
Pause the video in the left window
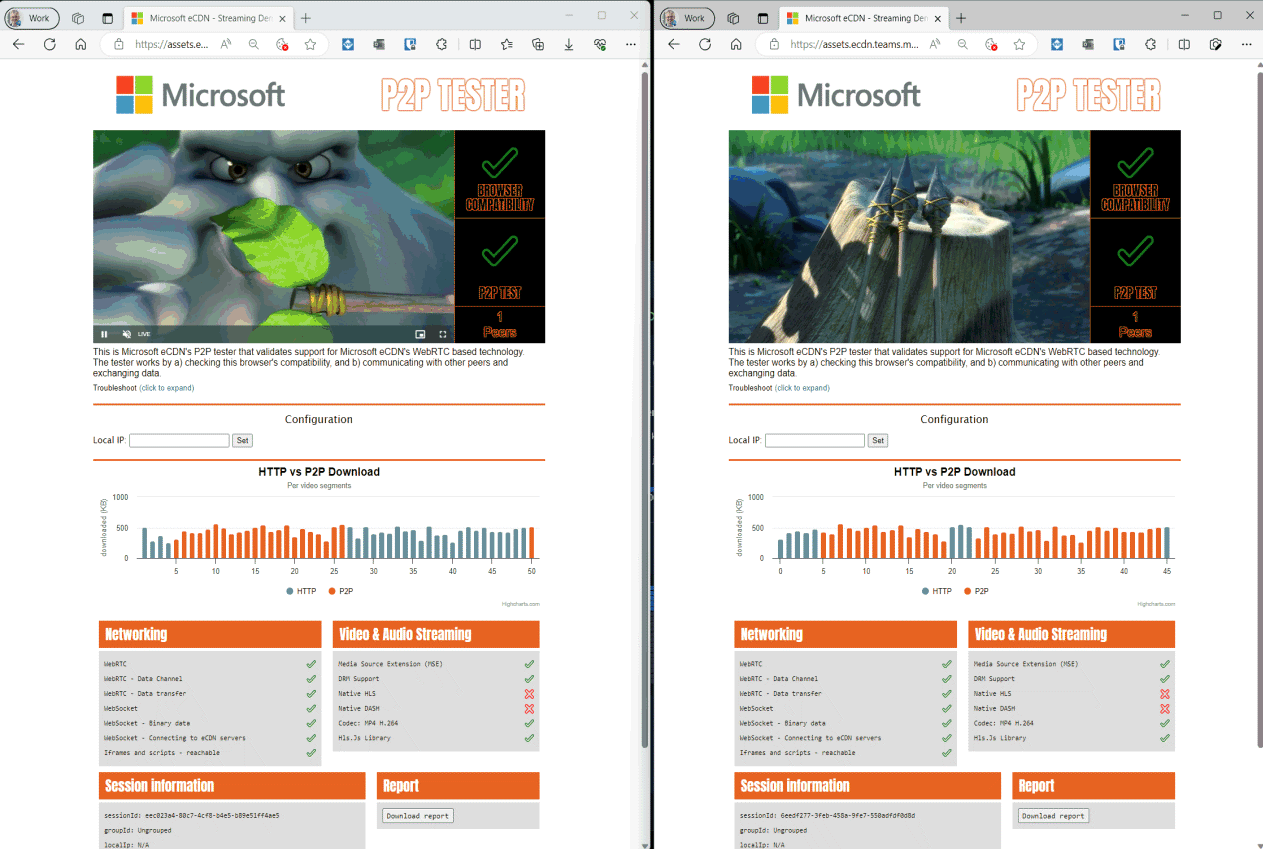(104, 334)
